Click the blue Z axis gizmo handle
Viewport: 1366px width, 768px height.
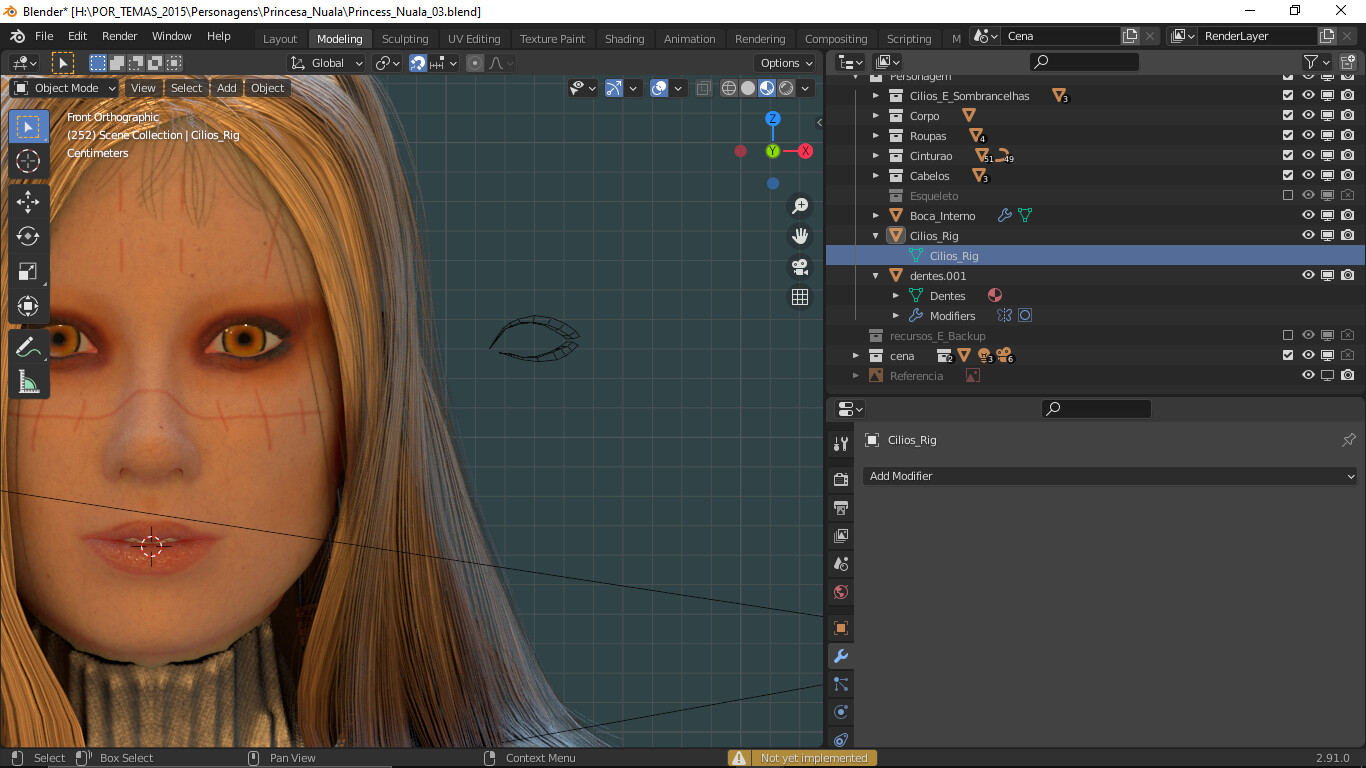[773, 119]
